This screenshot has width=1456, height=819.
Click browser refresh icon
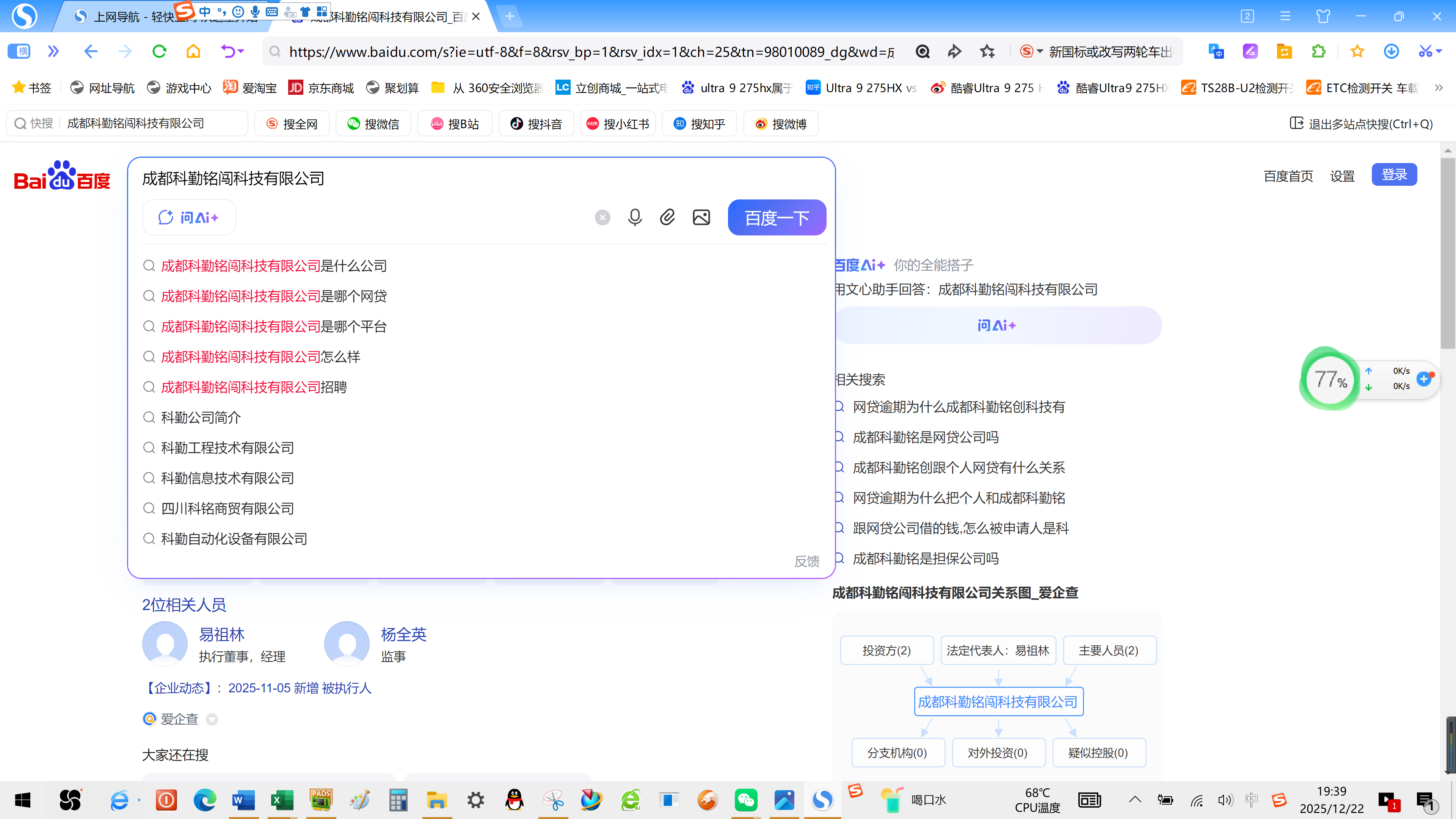(159, 52)
